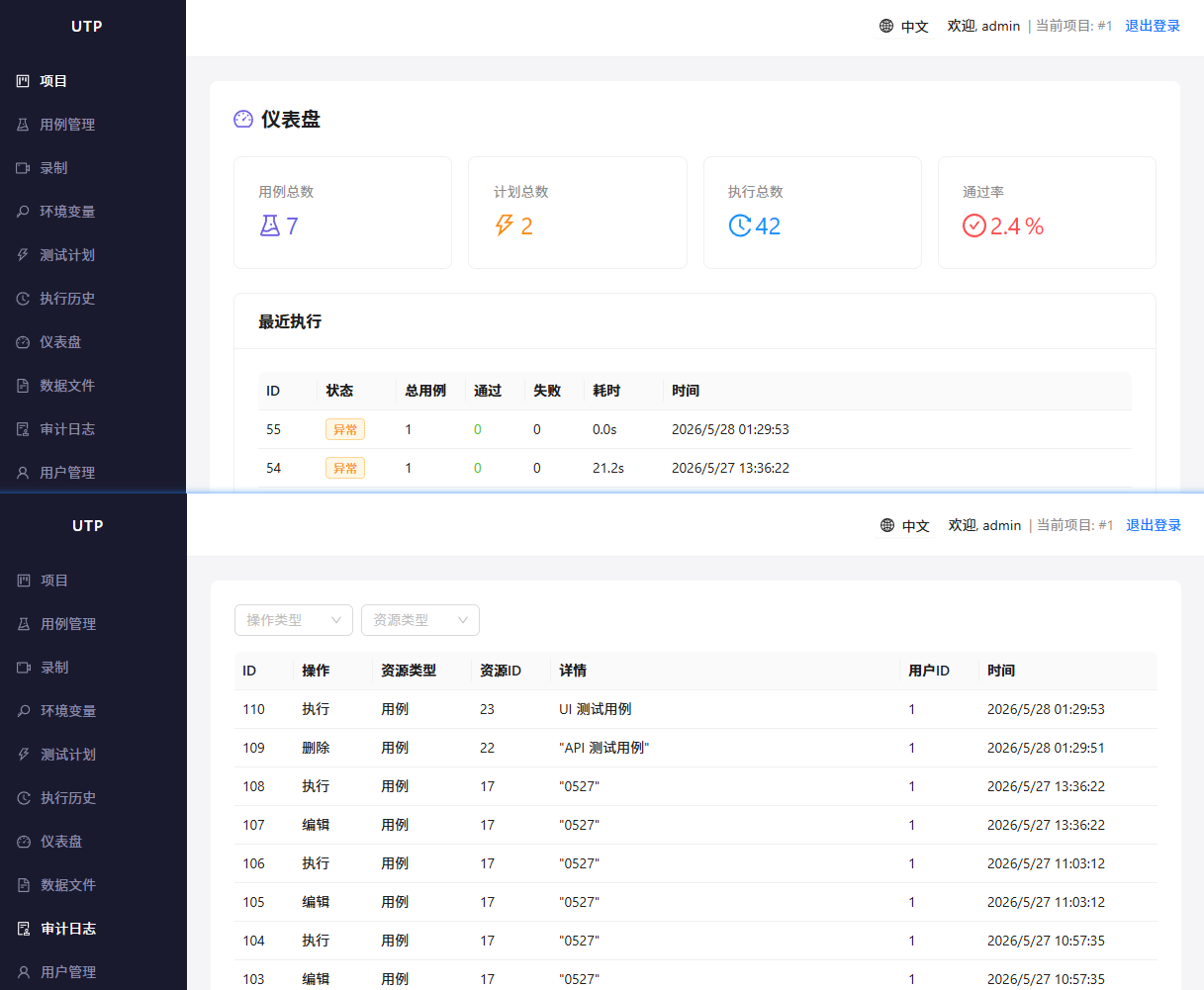Click 审计日志 icon in upper sidebar
1204x990 pixels.
pyautogui.click(x=23, y=429)
